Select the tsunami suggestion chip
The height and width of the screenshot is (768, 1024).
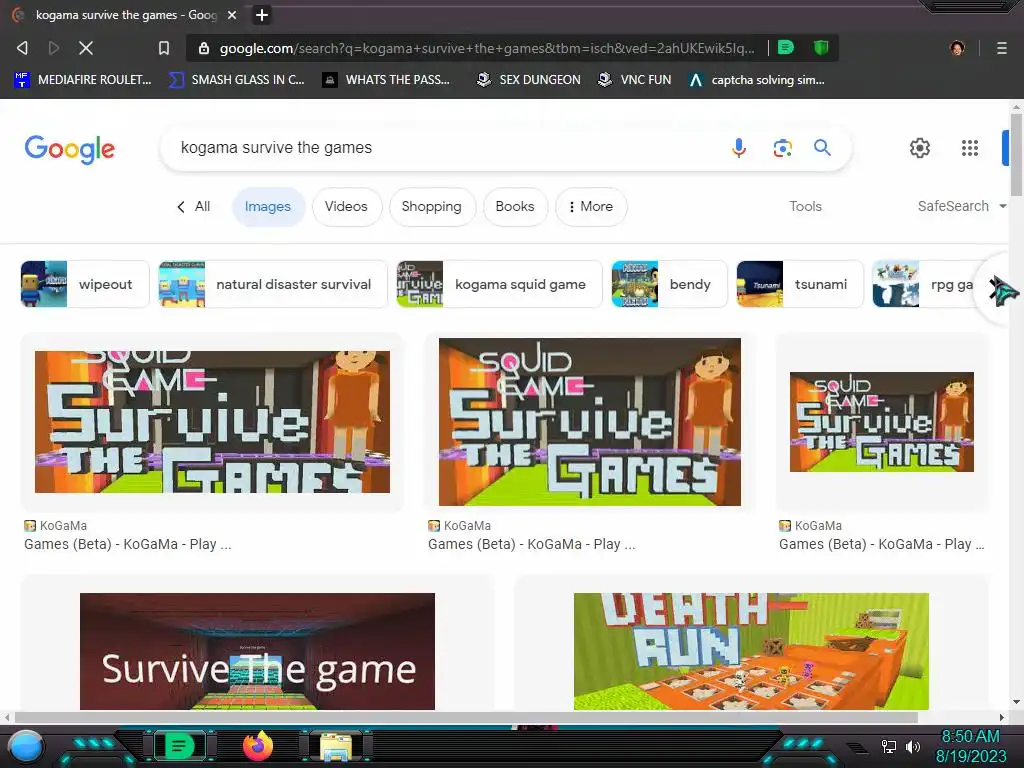pyautogui.click(x=800, y=284)
